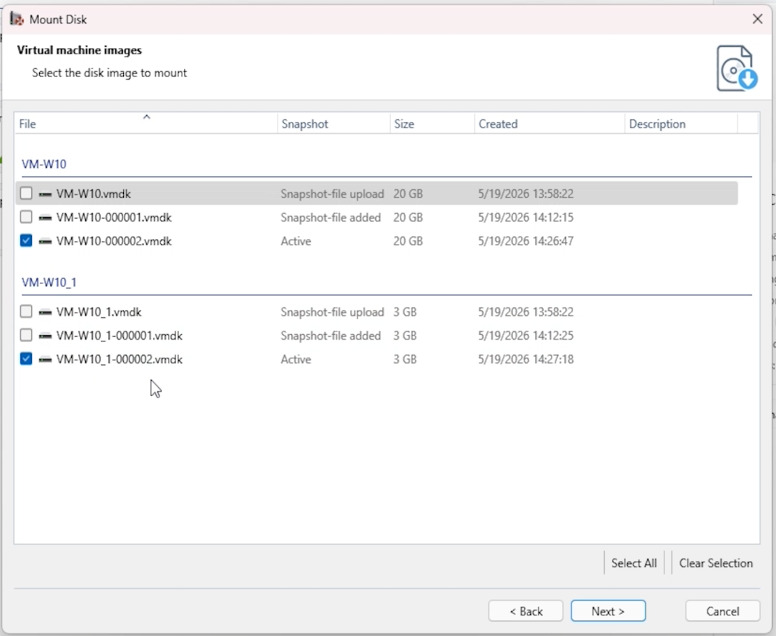
Task: Check the VM-W10.vmdk checkbox
Action: (x=26, y=193)
